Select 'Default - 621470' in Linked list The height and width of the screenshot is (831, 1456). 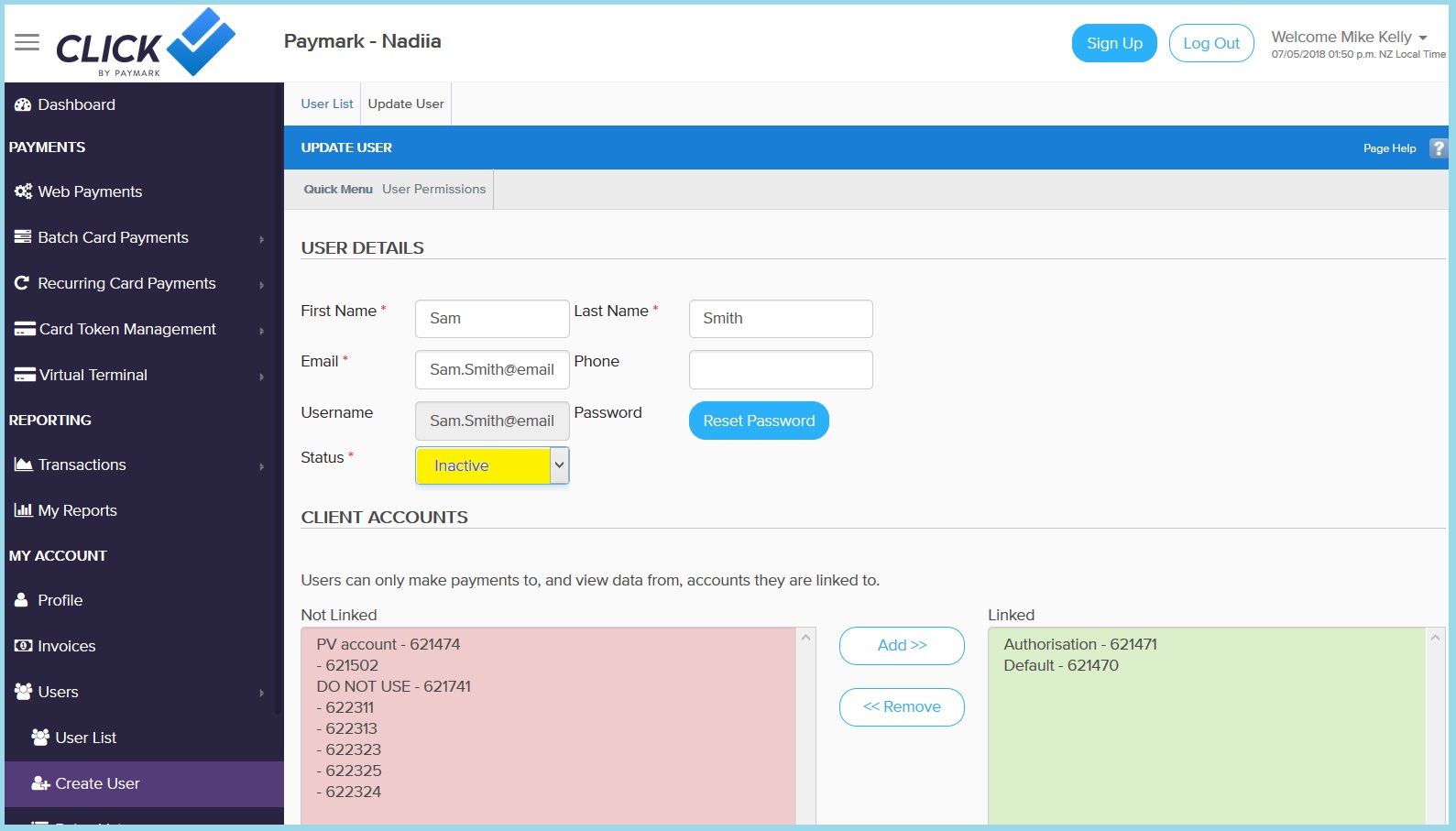pyautogui.click(x=1061, y=665)
